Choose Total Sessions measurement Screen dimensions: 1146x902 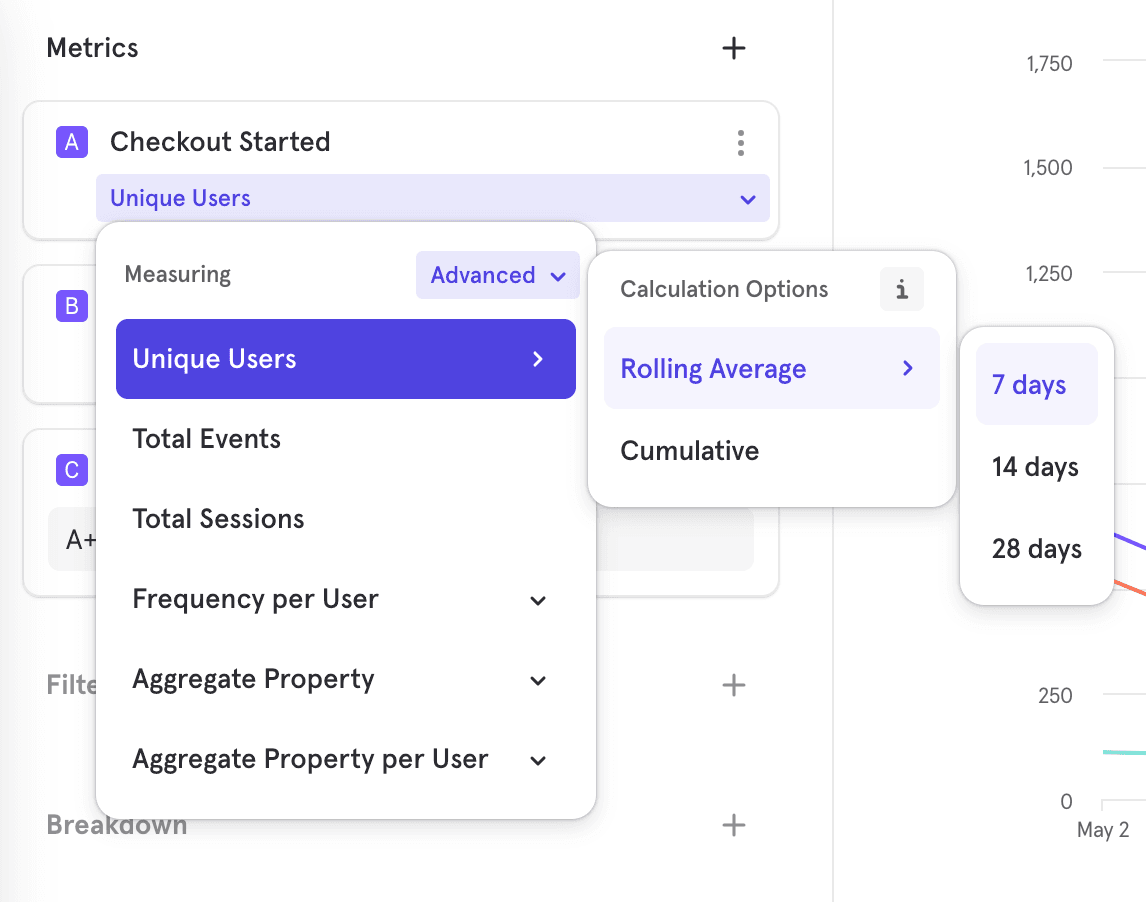218,519
